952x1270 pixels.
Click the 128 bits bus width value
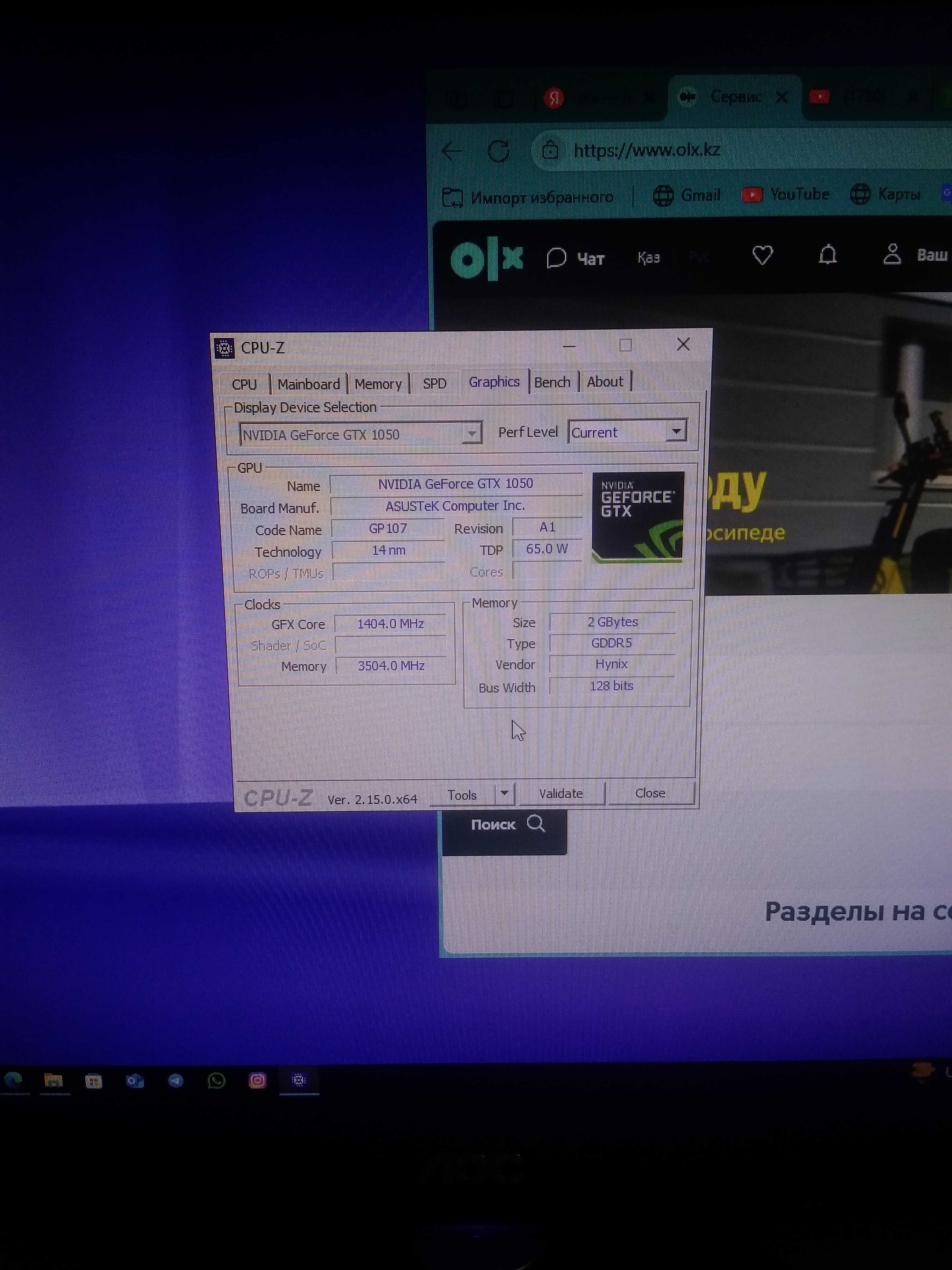click(x=612, y=685)
